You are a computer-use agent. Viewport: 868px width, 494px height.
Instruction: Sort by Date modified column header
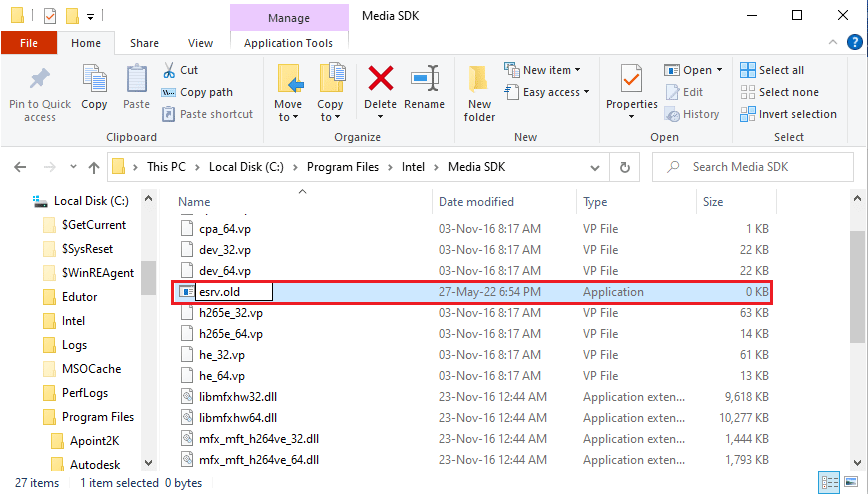[x=476, y=202]
